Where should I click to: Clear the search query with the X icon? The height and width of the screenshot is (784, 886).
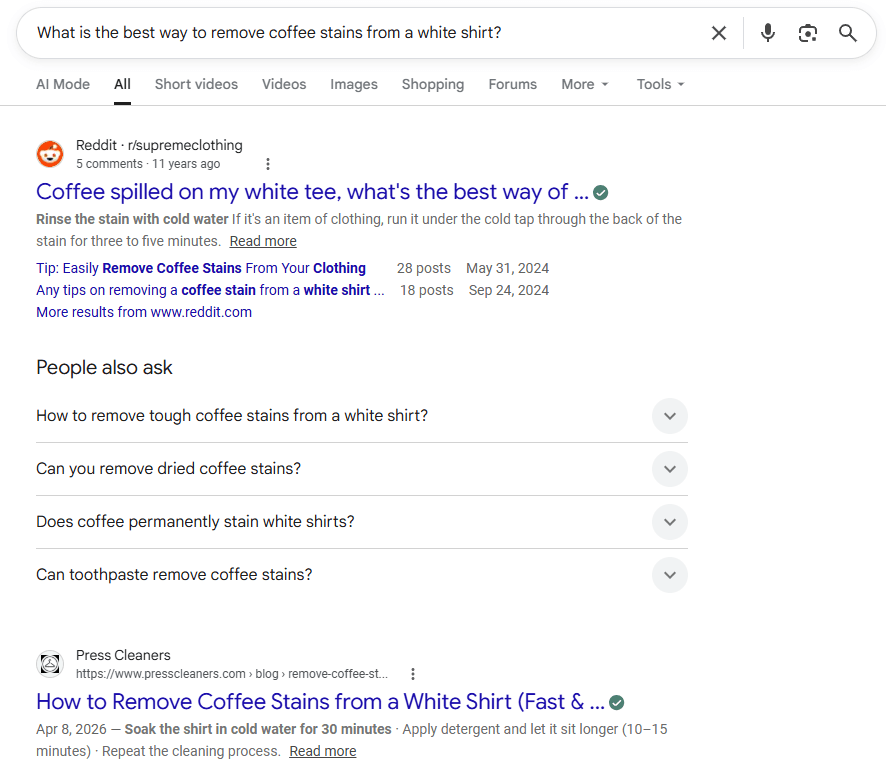point(719,33)
